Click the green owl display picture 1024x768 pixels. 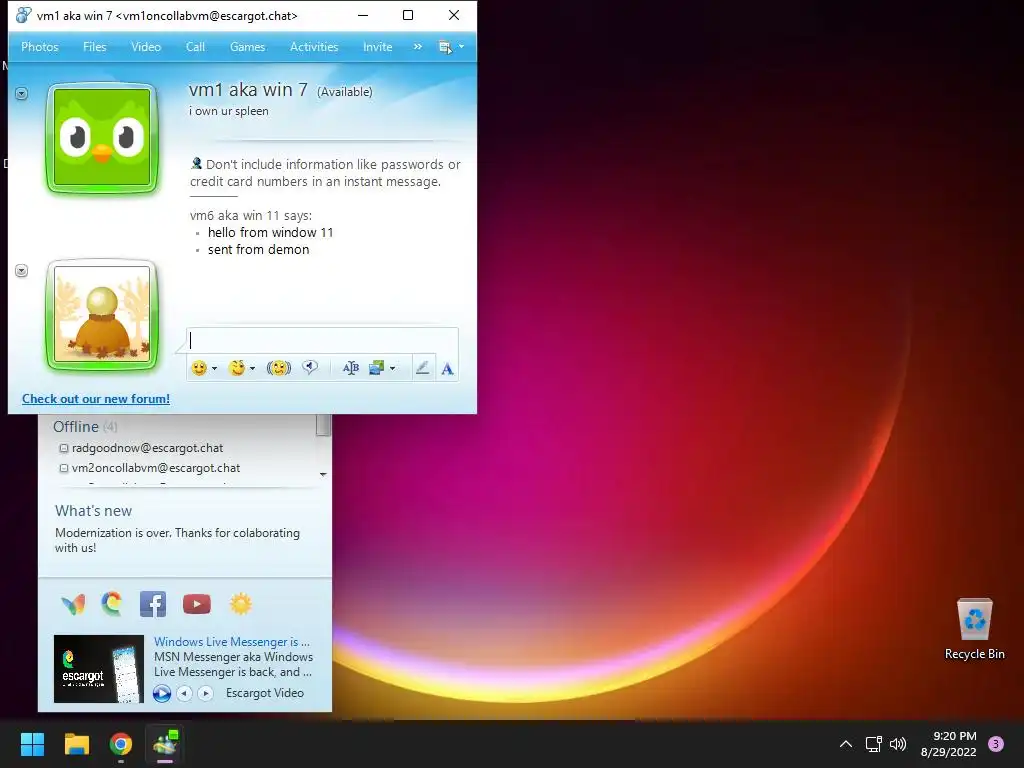pyautogui.click(x=102, y=138)
